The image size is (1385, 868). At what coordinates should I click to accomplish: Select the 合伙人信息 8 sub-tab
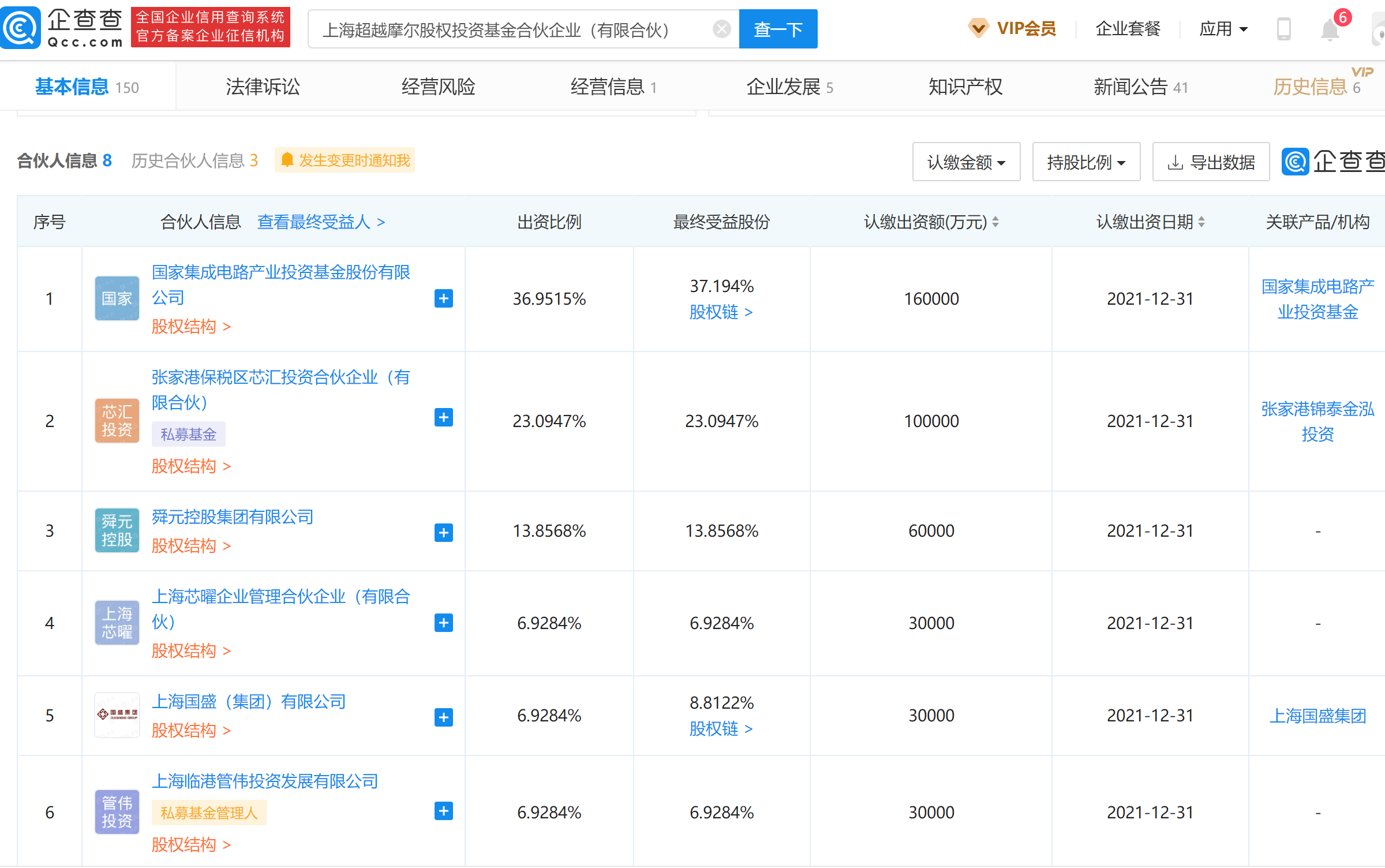[x=65, y=160]
